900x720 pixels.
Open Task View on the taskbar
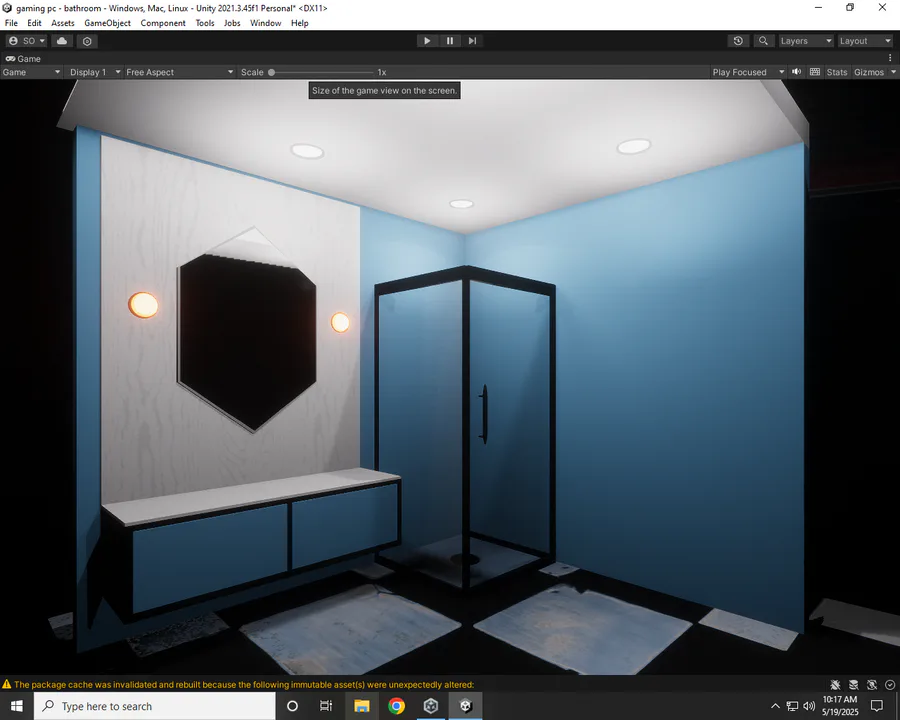click(x=326, y=706)
